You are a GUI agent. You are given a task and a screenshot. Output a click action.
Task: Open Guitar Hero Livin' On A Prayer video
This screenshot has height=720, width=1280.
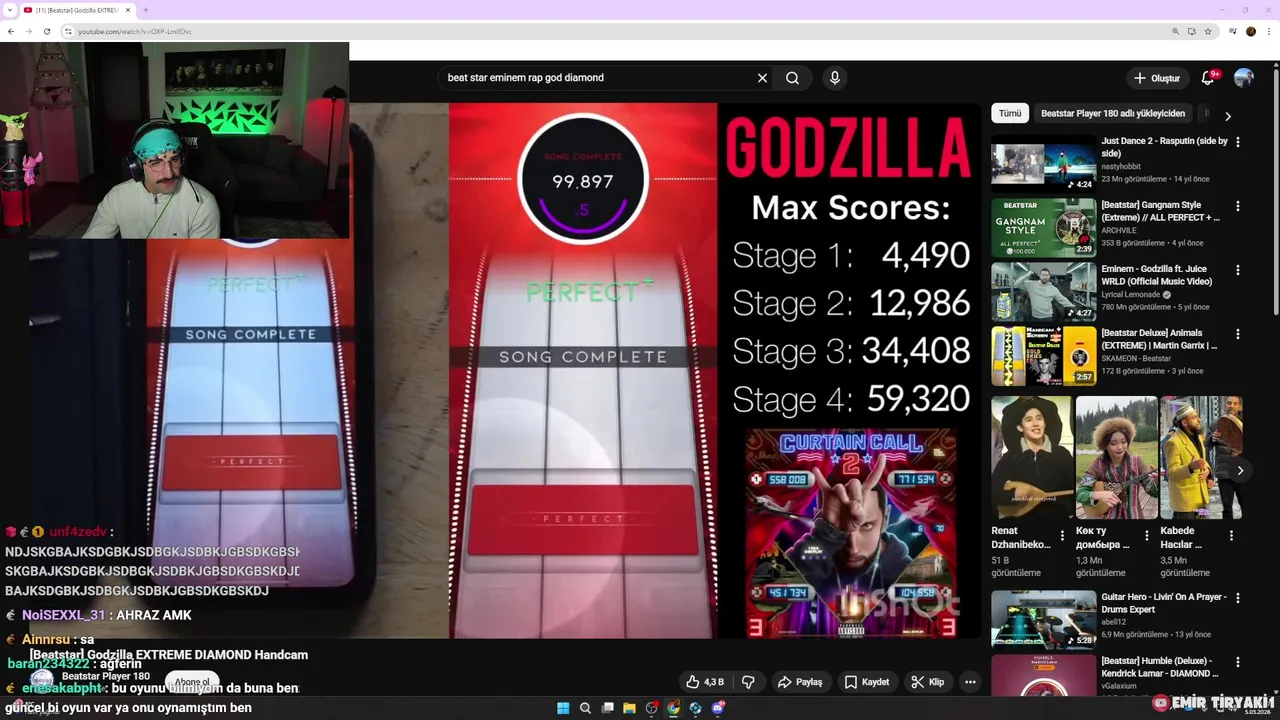[x=1043, y=620]
